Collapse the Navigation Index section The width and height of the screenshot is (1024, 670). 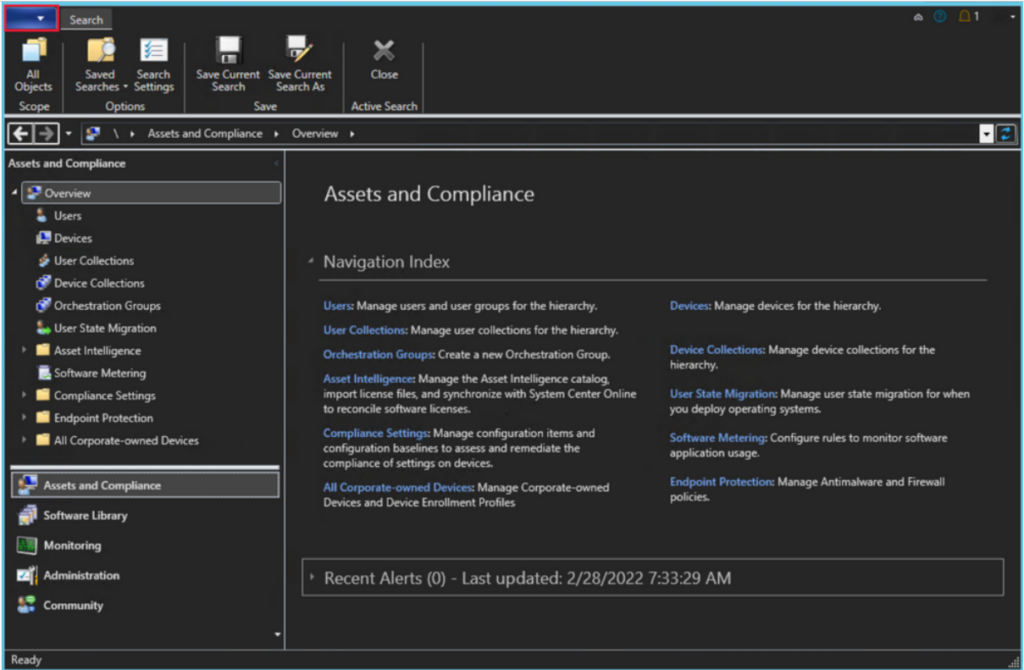(311, 261)
